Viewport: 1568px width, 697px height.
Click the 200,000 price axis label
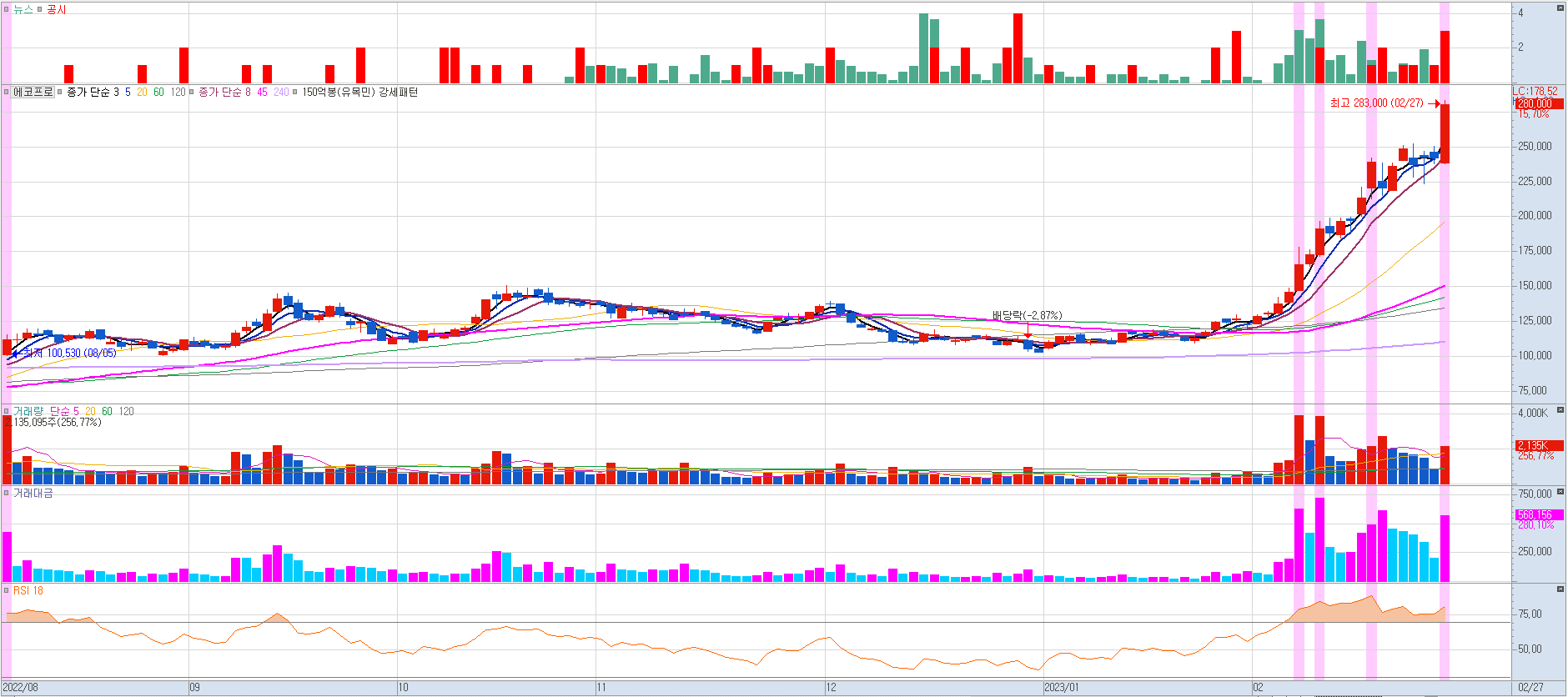point(1535,215)
